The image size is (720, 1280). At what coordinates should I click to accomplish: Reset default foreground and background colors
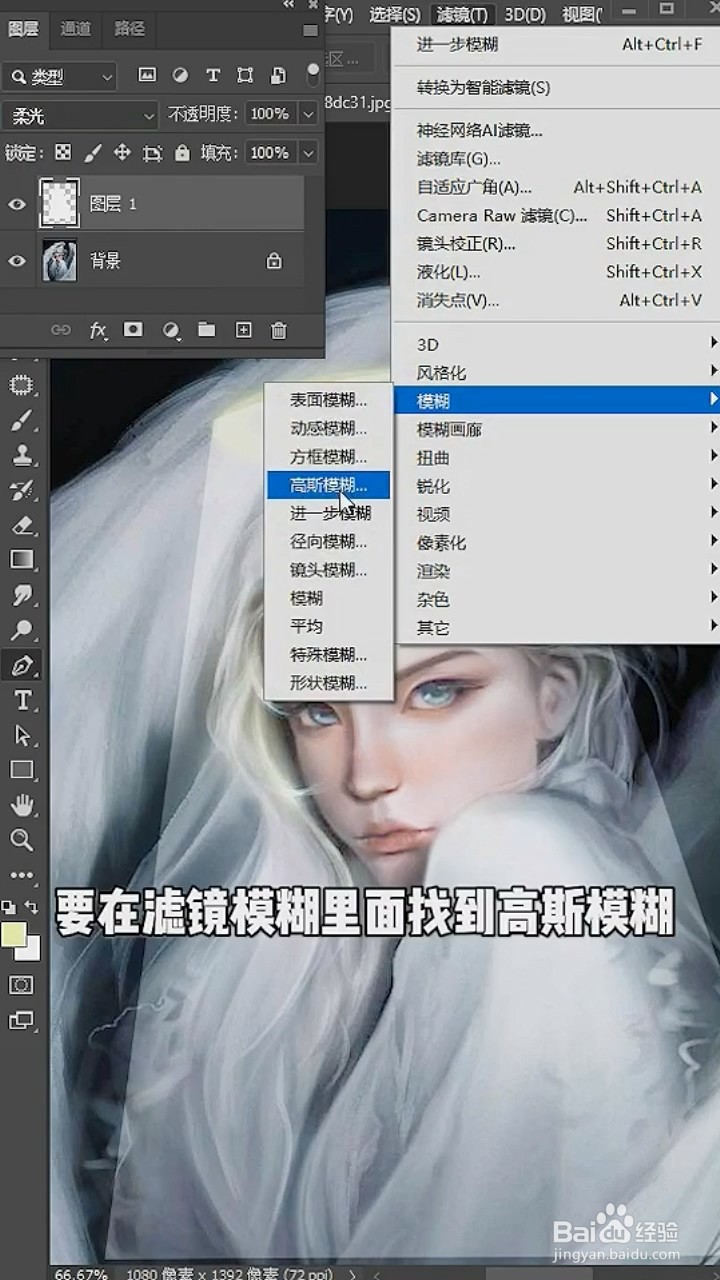[x=8, y=907]
